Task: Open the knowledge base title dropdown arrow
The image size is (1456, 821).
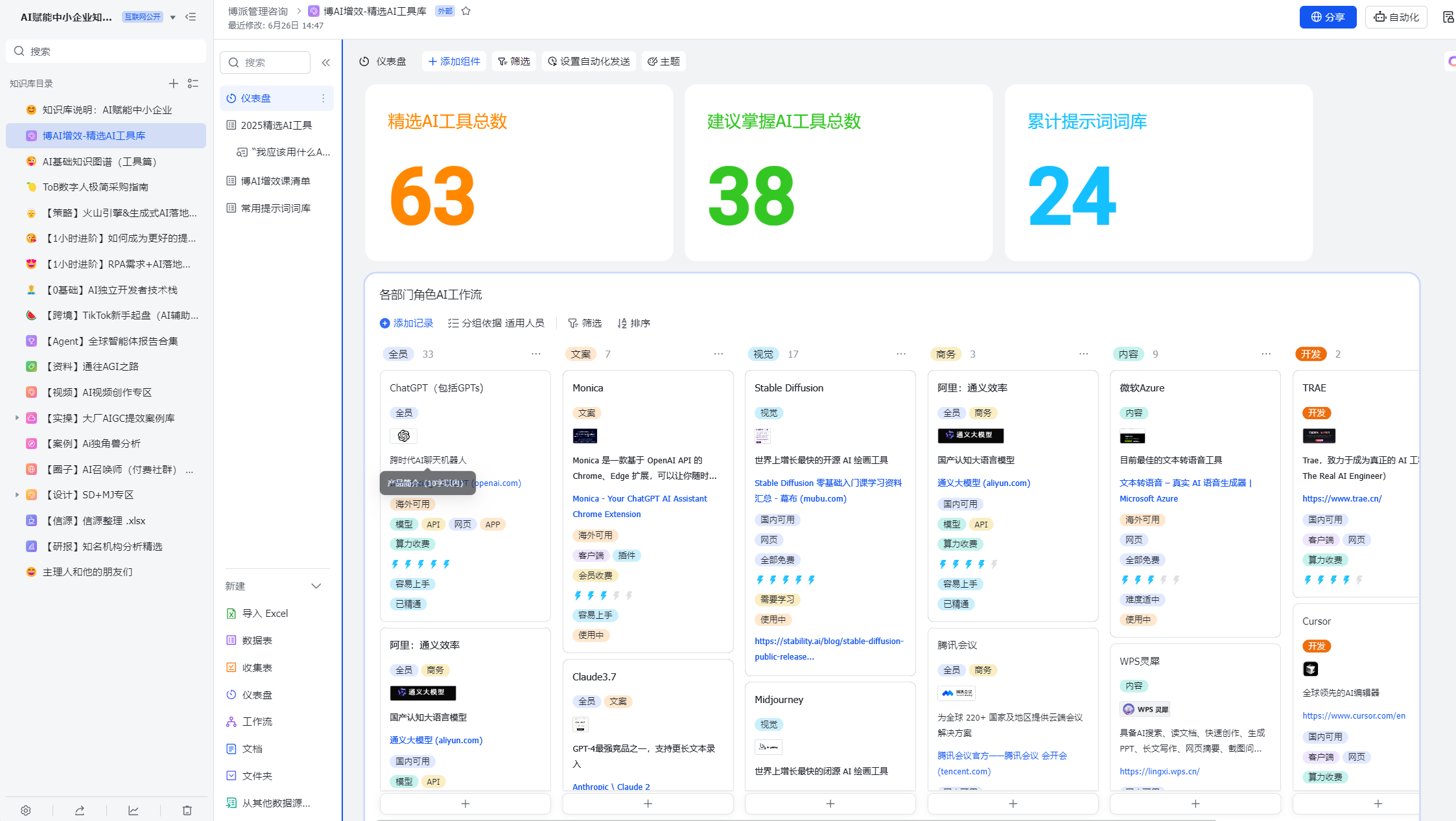Action: point(173,17)
